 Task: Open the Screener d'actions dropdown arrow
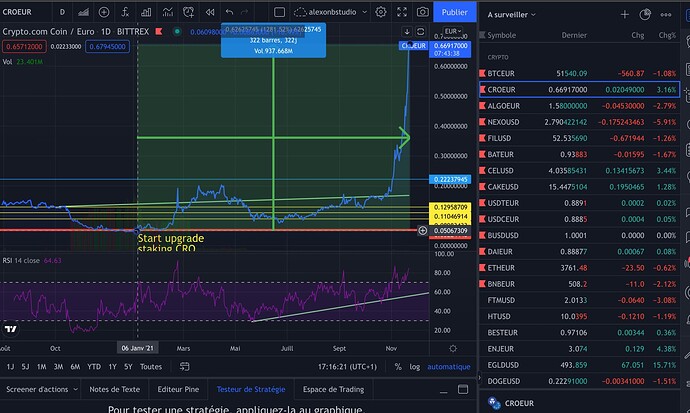75,389
